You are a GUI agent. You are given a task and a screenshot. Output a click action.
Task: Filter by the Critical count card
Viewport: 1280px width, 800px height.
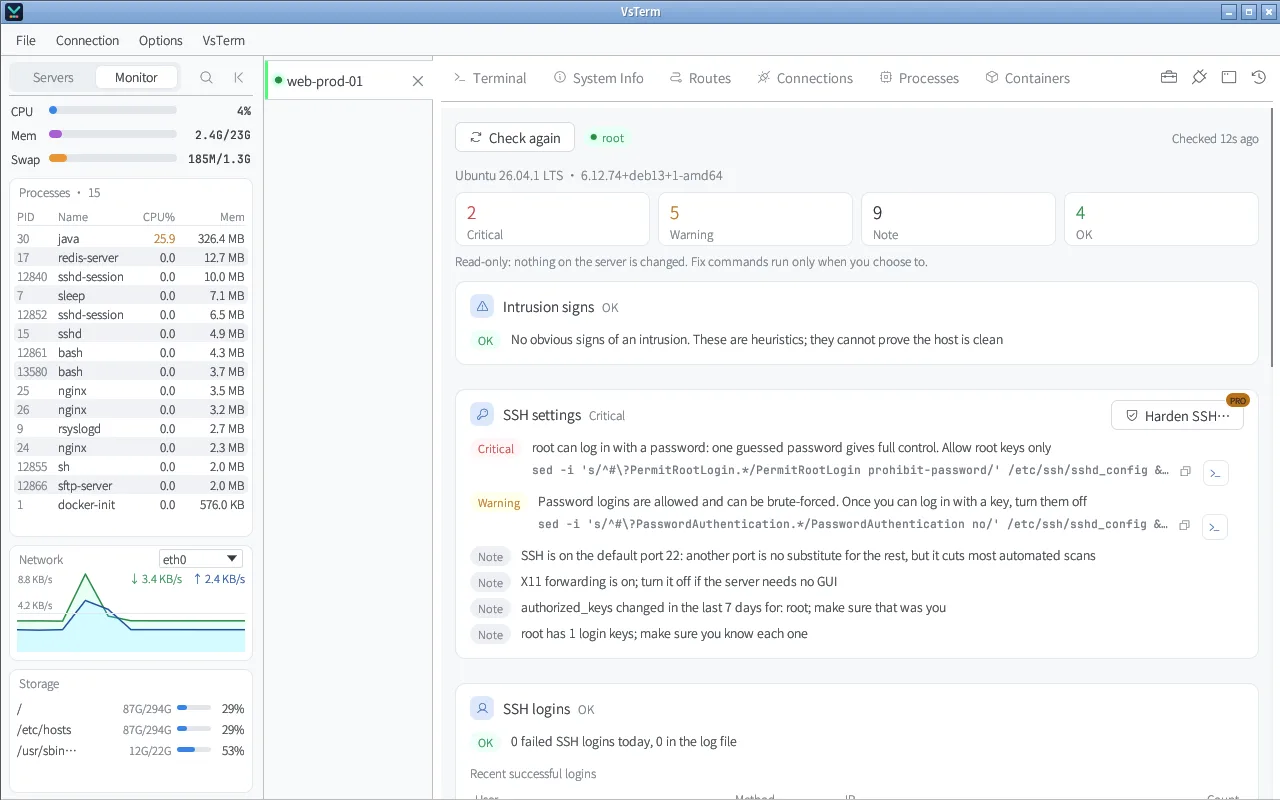click(552, 219)
